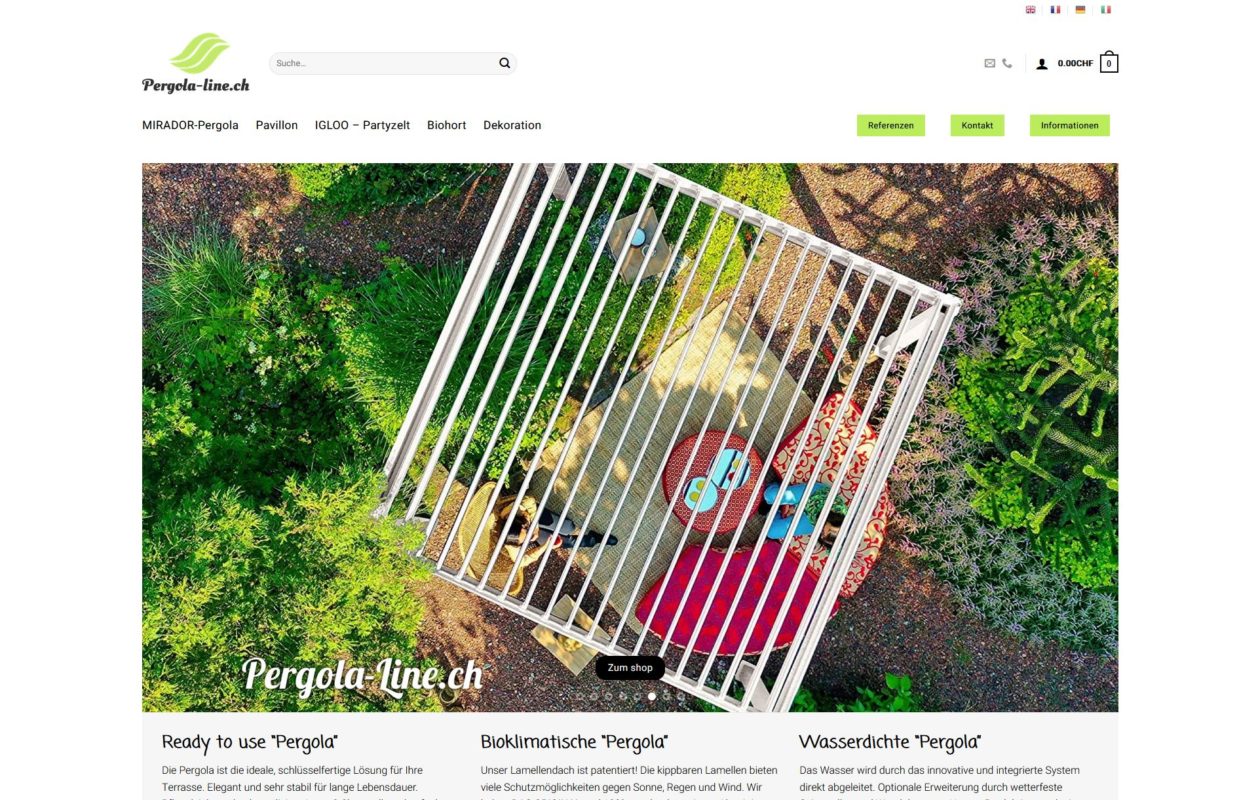Select the Biohort menu item

(x=447, y=125)
